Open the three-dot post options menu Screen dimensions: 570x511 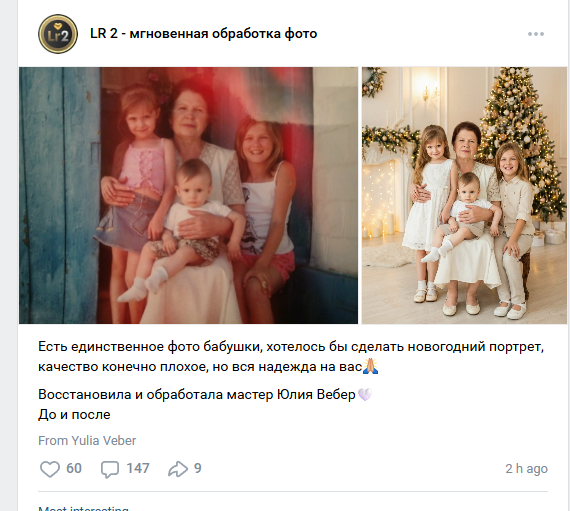[536, 34]
